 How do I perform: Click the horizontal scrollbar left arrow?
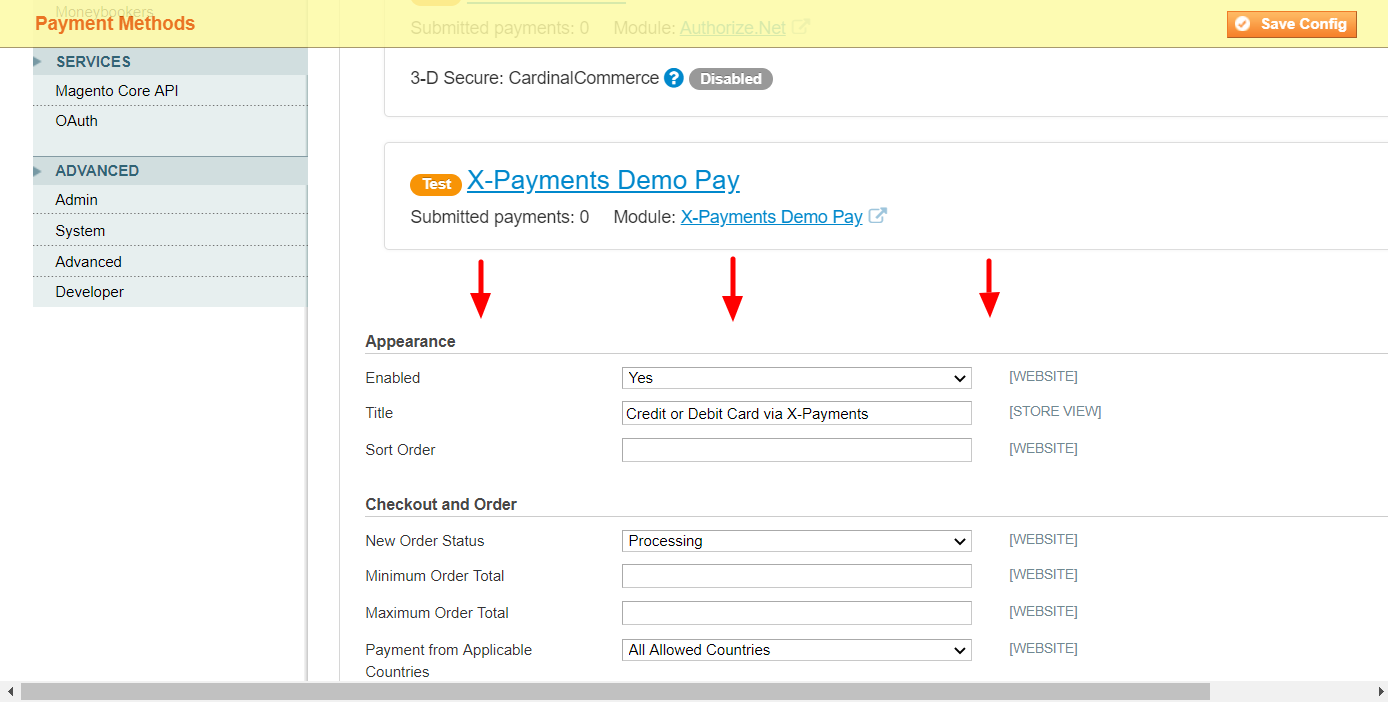pos(9,692)
